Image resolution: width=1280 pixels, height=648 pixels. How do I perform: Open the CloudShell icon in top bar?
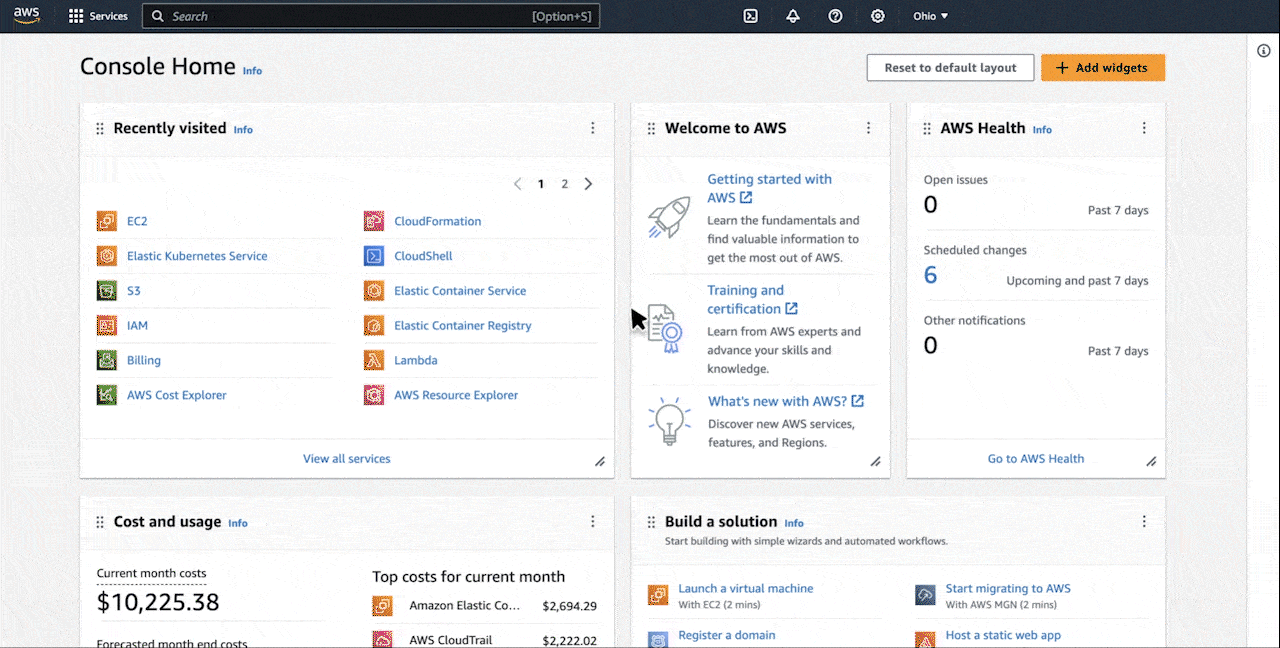pos(751,16)
